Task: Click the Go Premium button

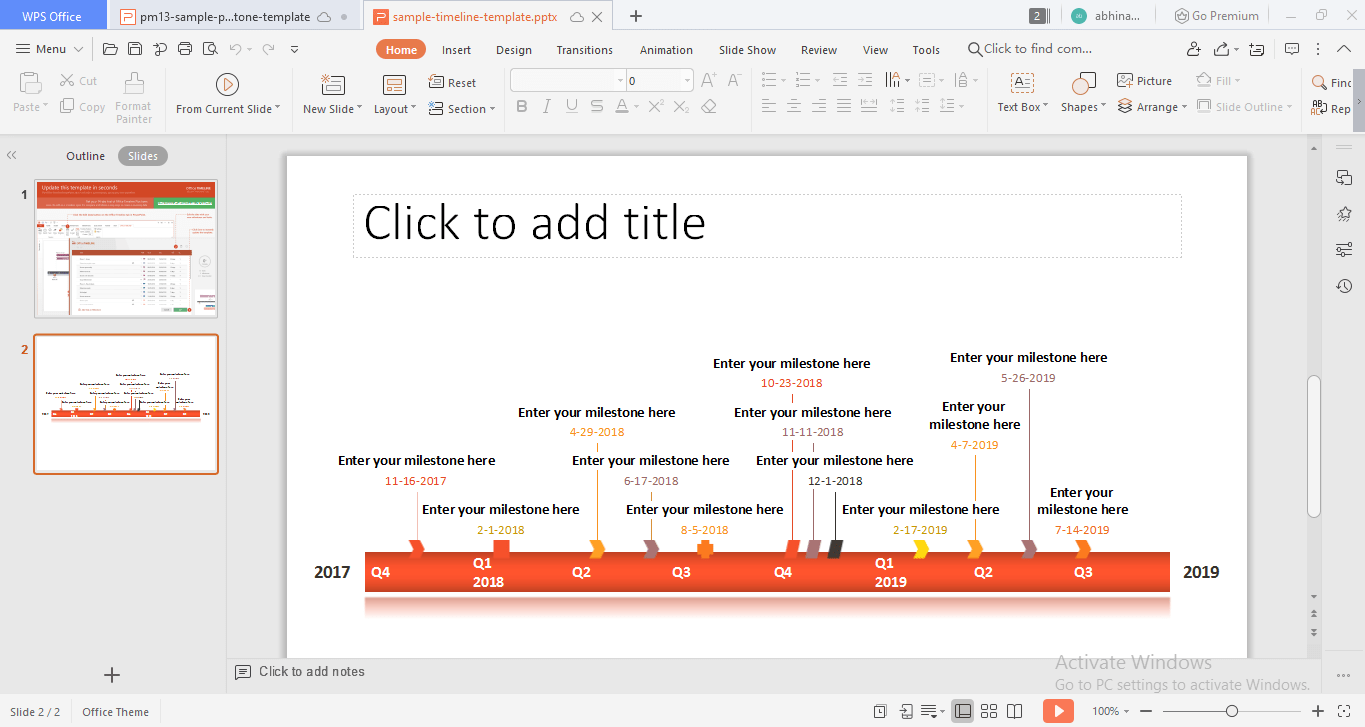Action: 1216,16
